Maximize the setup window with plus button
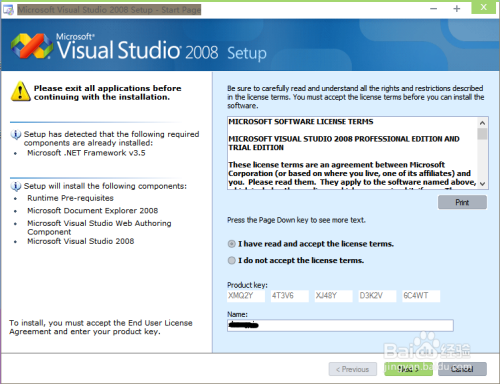The image size is (500, 384). coord(457,9)
